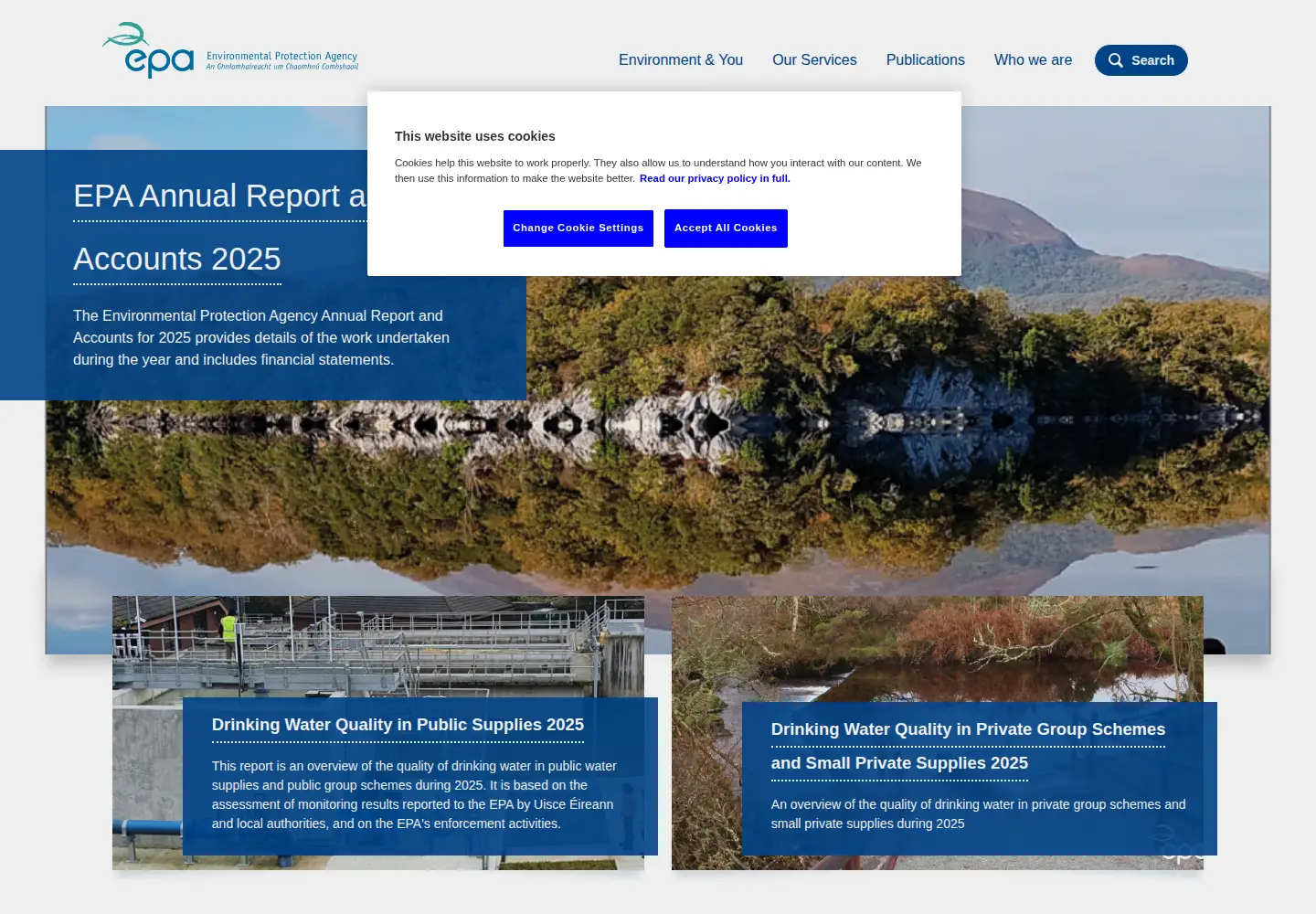Image resolution: width=1316 pixels, height=914 pixels.
Task: Open Drinking Water Quality in Private Group Schemes
Action: coord(968,746)
